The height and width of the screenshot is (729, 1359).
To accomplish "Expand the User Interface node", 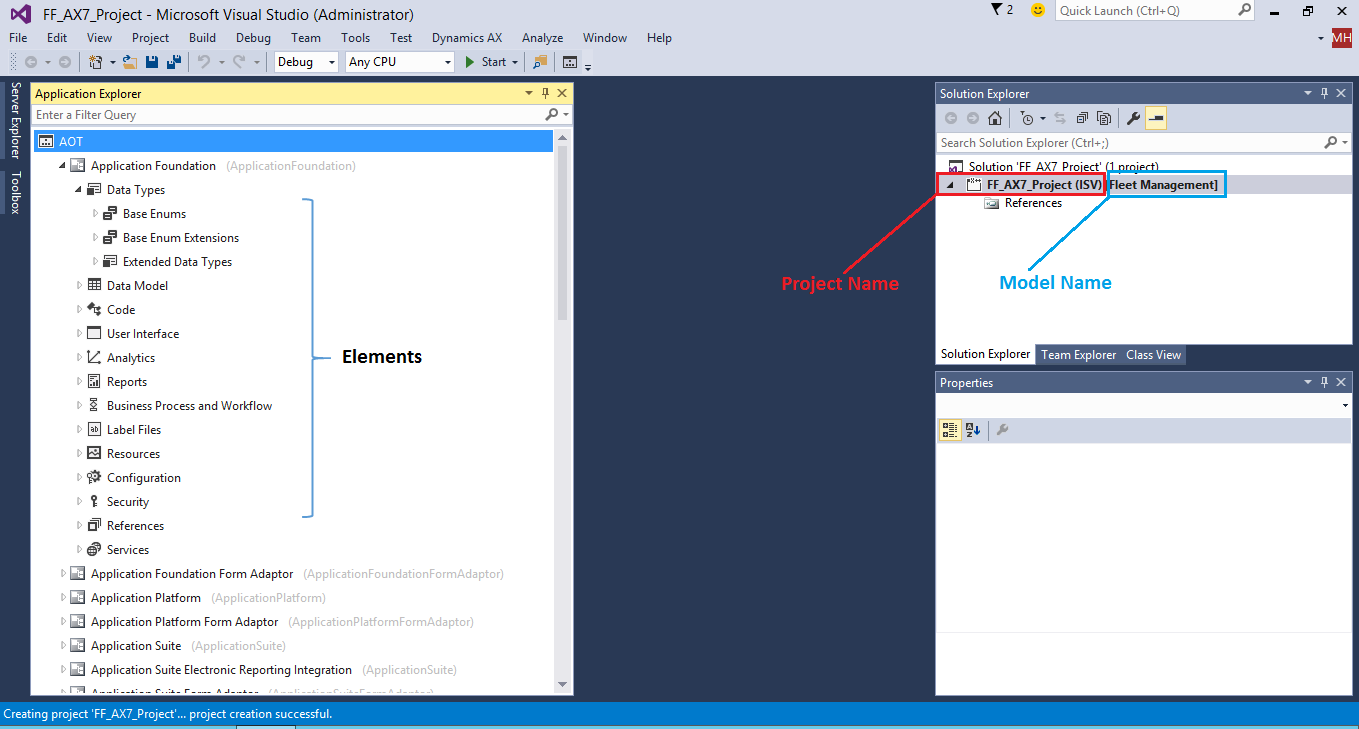I will 79,334.
